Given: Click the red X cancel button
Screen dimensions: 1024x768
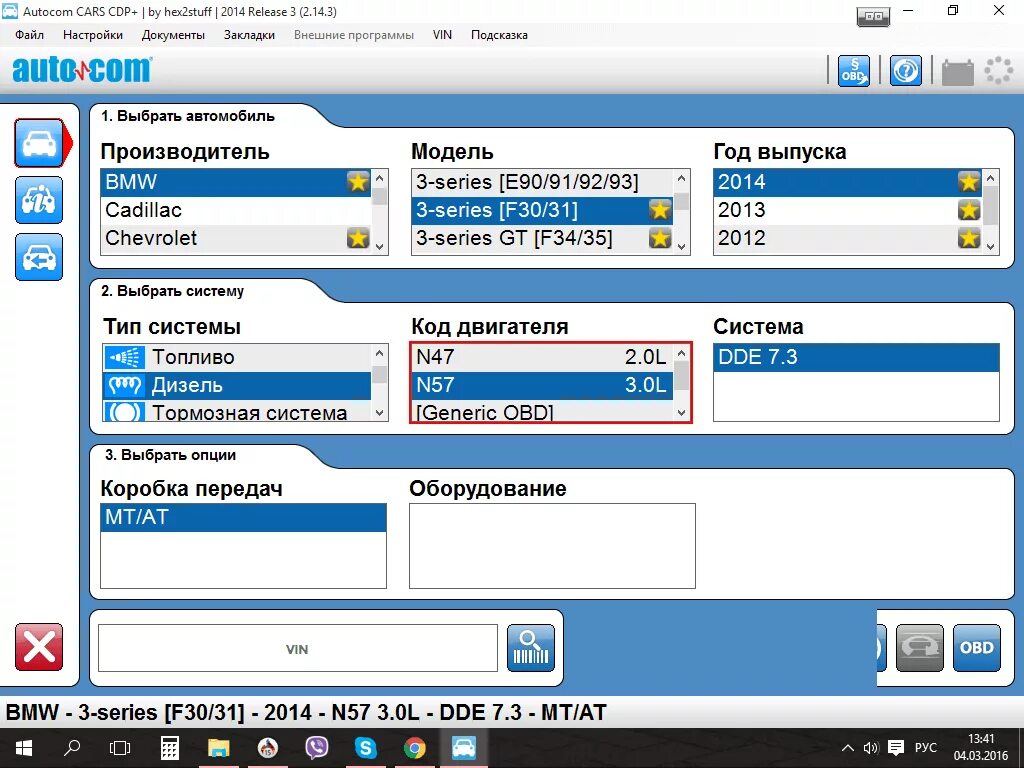Looking at the screenshot, I should pyautogui.click(x=39, y=647).
